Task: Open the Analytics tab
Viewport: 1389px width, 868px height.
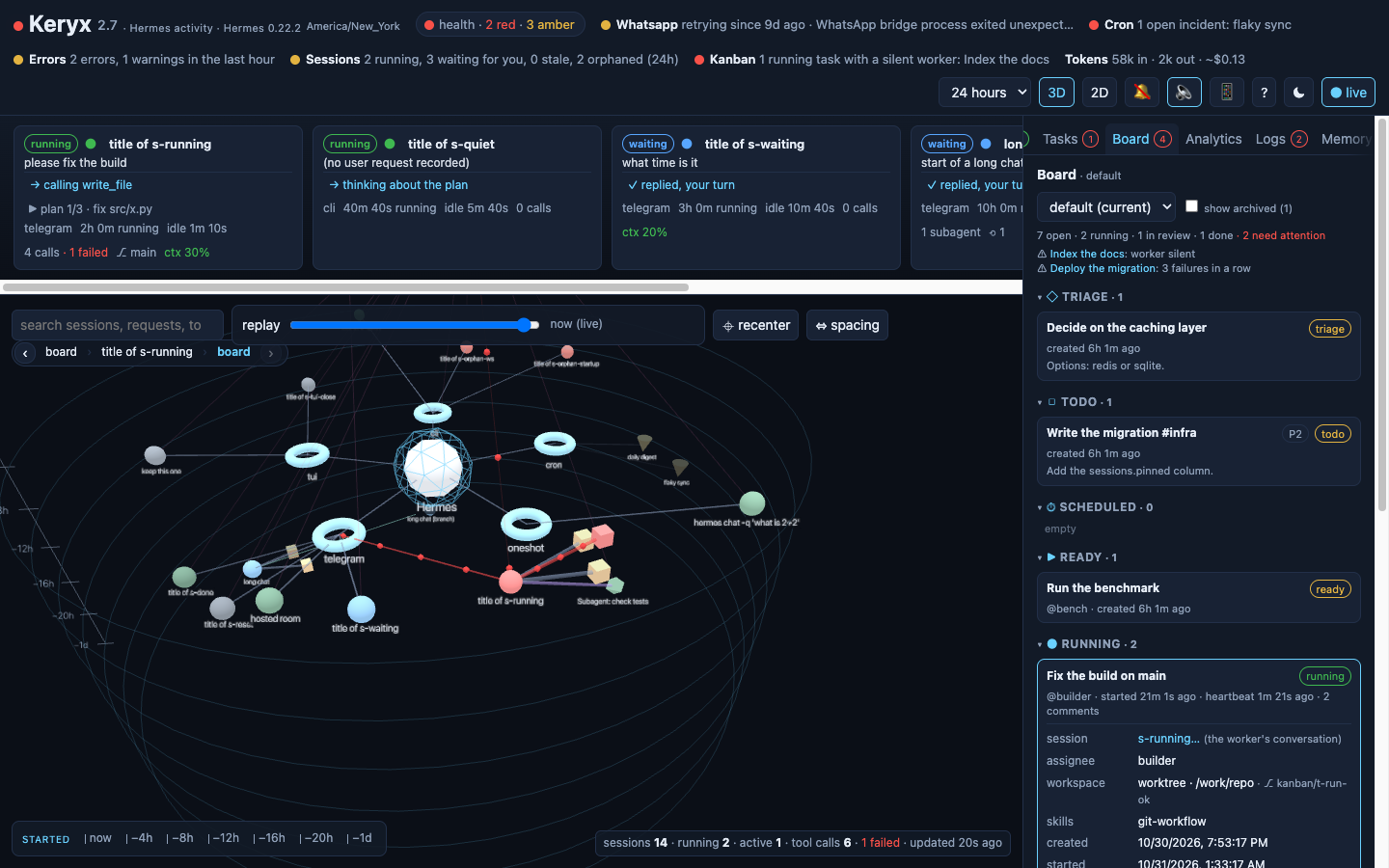Action: click(x=1213, y=139)
